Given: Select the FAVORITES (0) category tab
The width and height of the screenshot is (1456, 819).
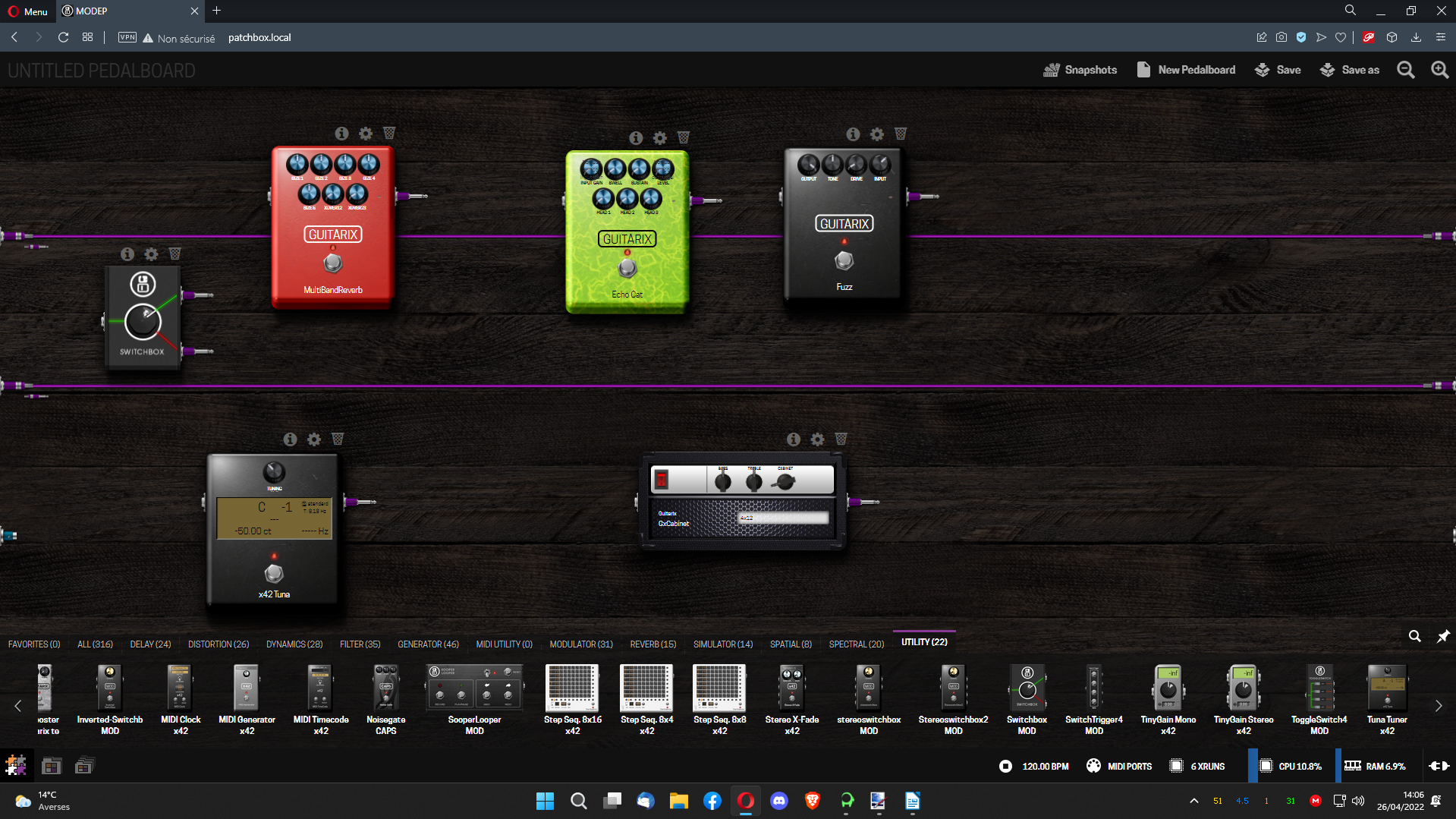Looking at the screenshot, I should [x=34, y=644].
